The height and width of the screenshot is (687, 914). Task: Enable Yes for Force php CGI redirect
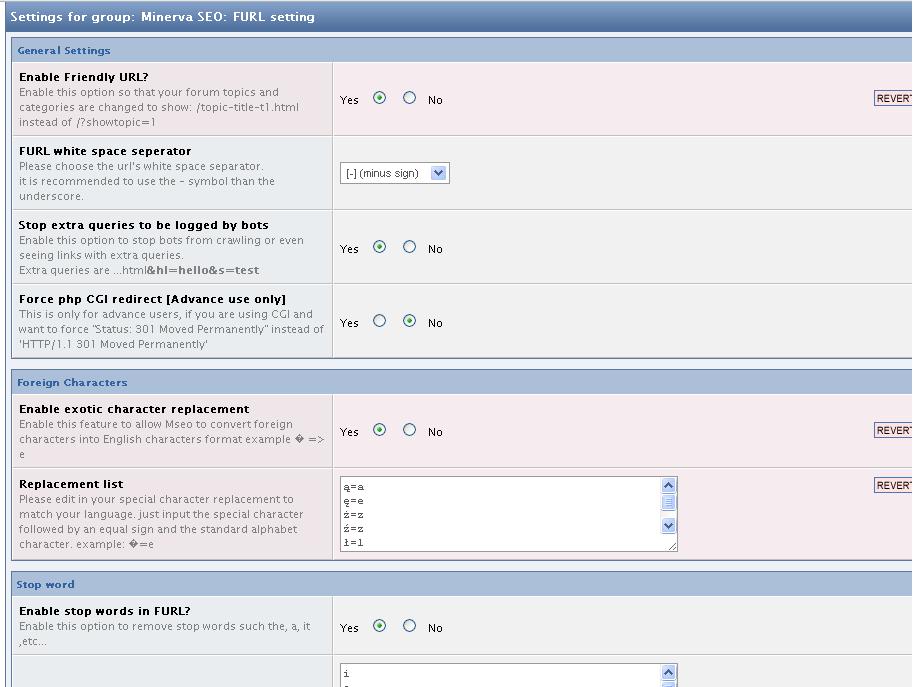tap(379, 321)
